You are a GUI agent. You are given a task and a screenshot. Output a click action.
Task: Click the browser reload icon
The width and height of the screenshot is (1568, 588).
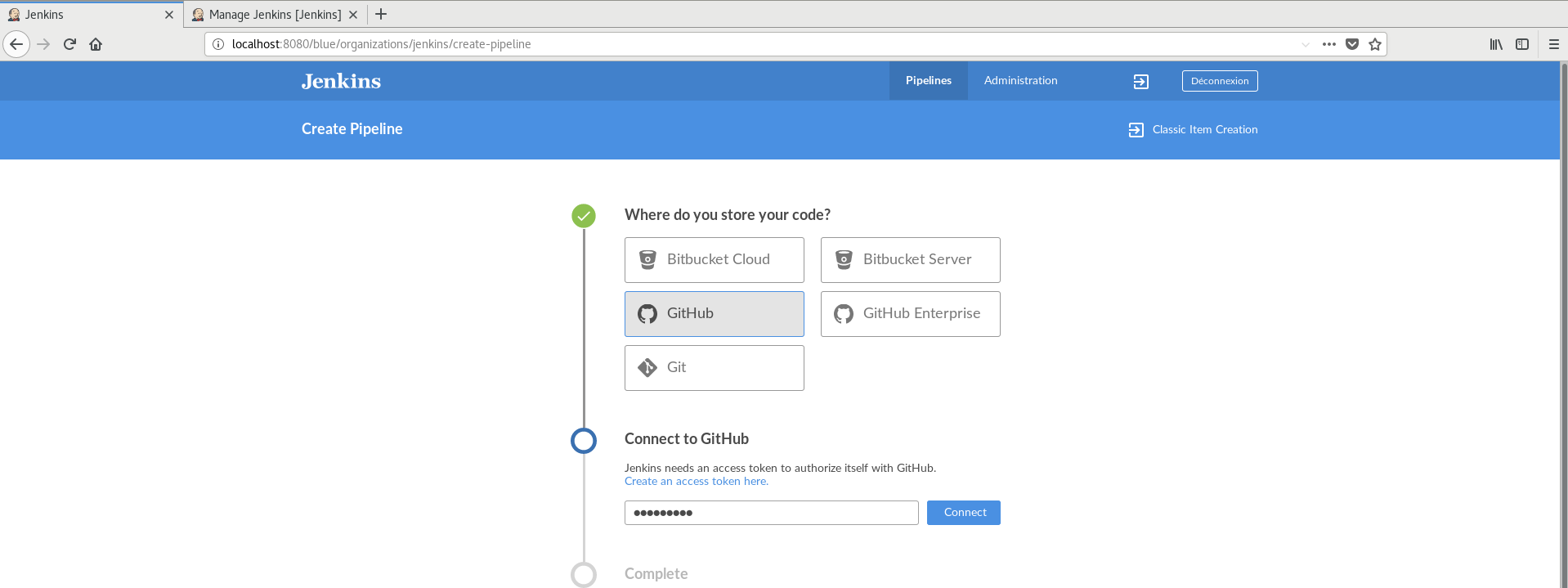[x=69, y=44]
